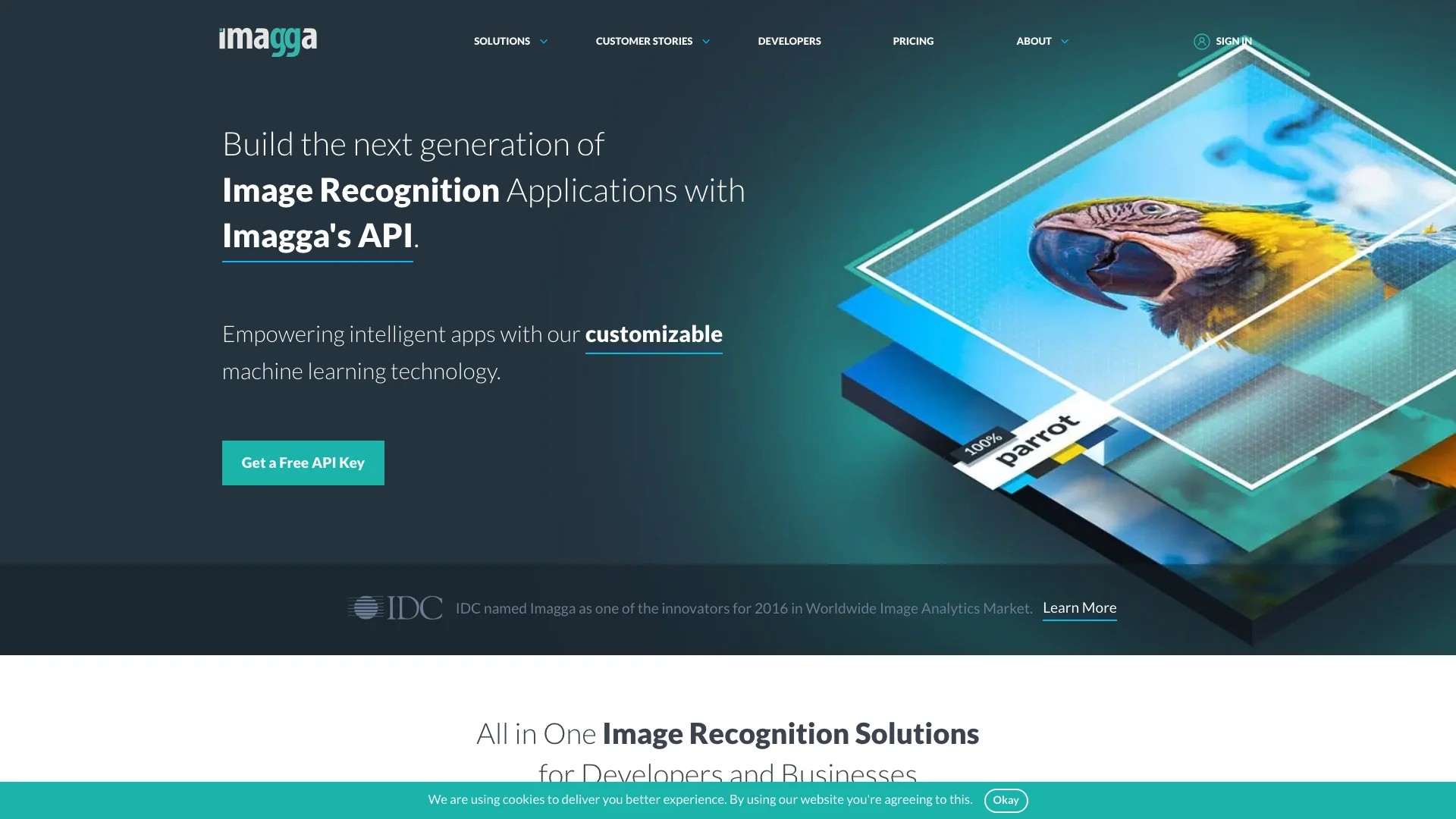Viewport: 1456px width, 819px height.
Task: Scroll down to Image Recognition Solutions section
Action: [x=728, y=732]
